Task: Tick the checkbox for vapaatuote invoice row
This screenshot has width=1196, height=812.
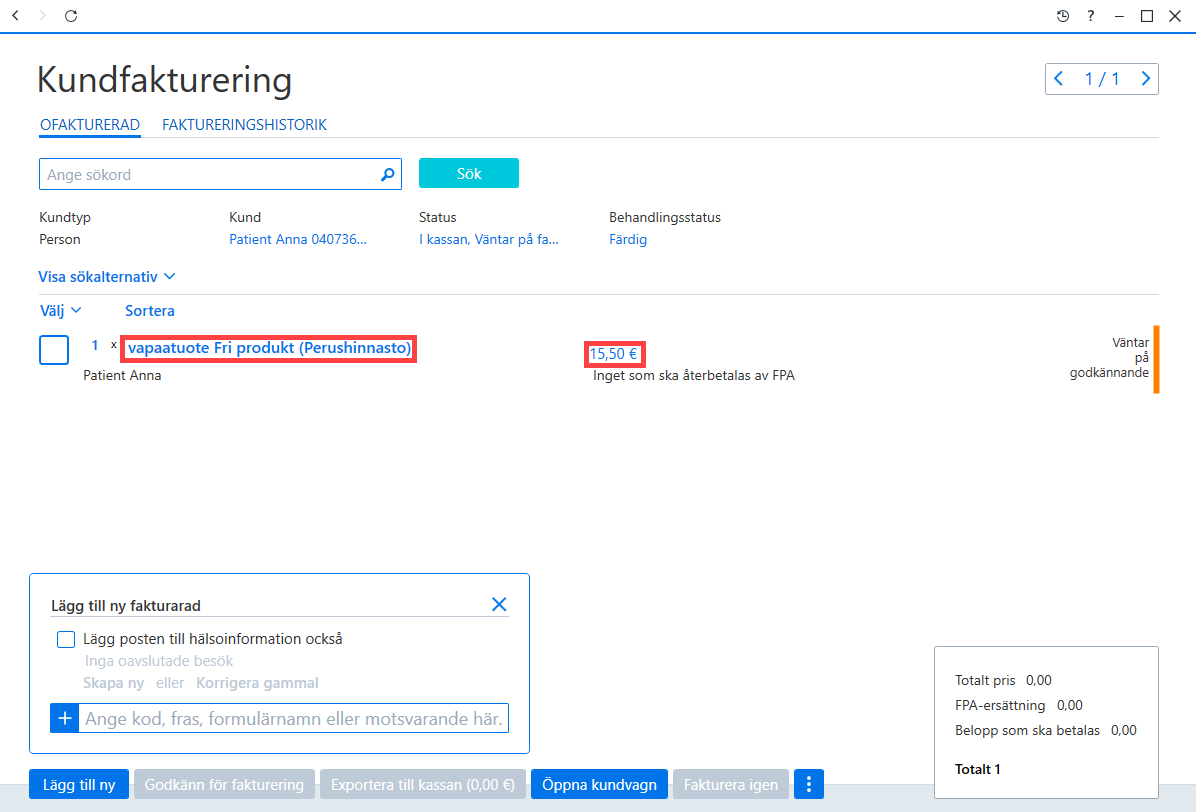Action: pos(54,350)
